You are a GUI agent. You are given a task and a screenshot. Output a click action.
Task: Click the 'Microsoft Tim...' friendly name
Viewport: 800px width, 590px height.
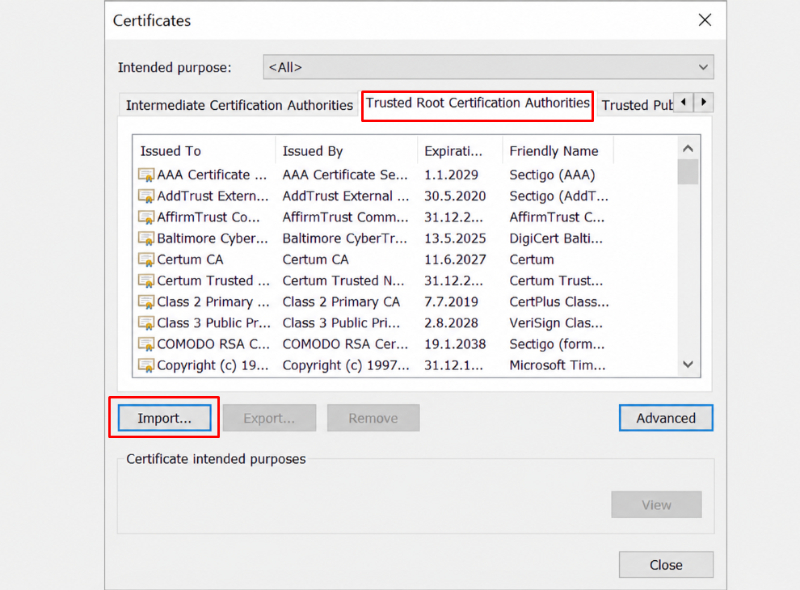coord(558,366)
